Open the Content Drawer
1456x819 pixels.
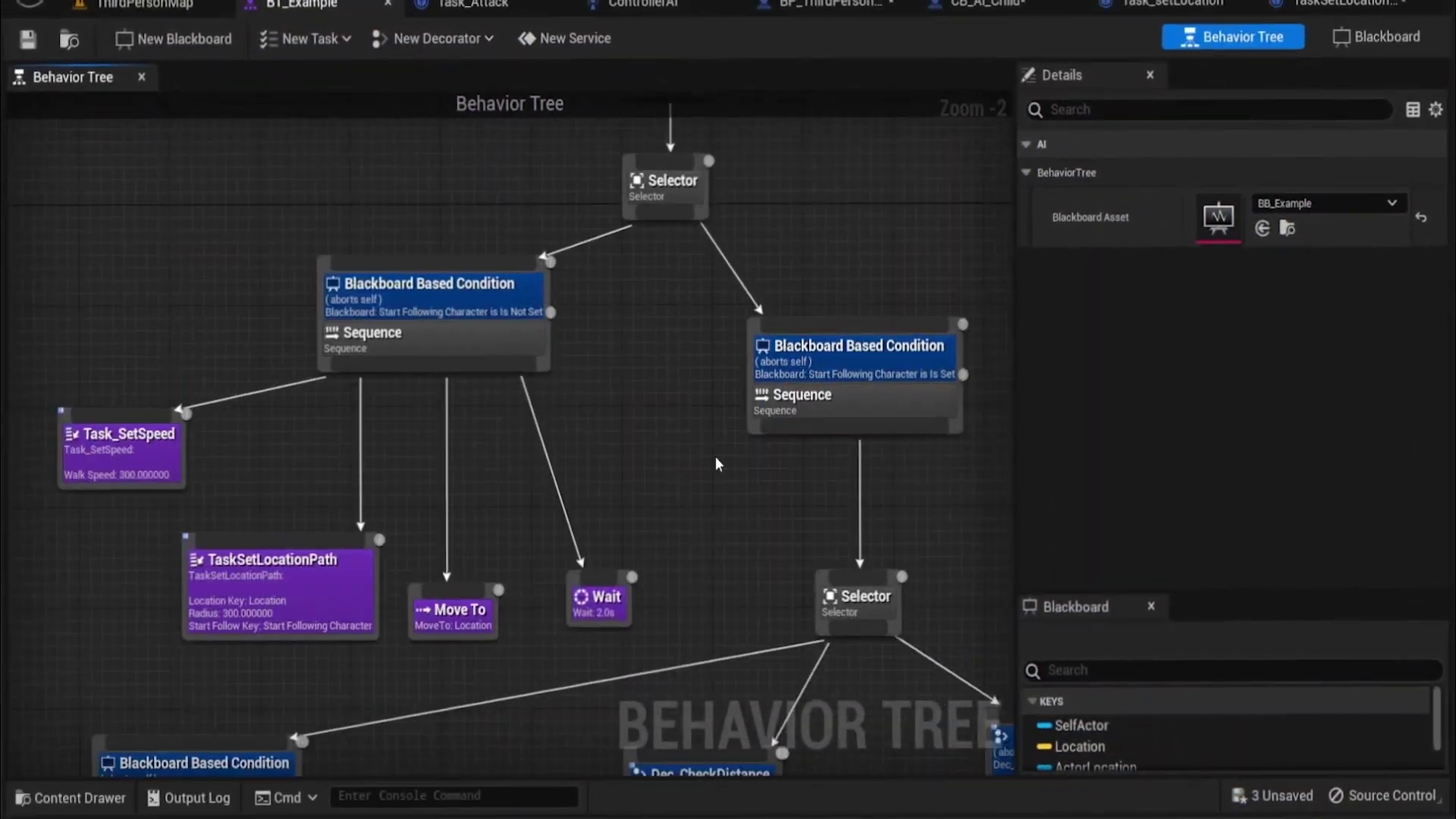pyautogui.click(x=71, y=798)
